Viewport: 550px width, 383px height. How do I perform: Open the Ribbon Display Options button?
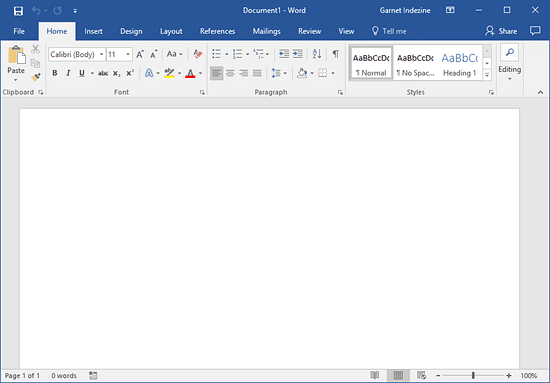click(x=450, y=10)
